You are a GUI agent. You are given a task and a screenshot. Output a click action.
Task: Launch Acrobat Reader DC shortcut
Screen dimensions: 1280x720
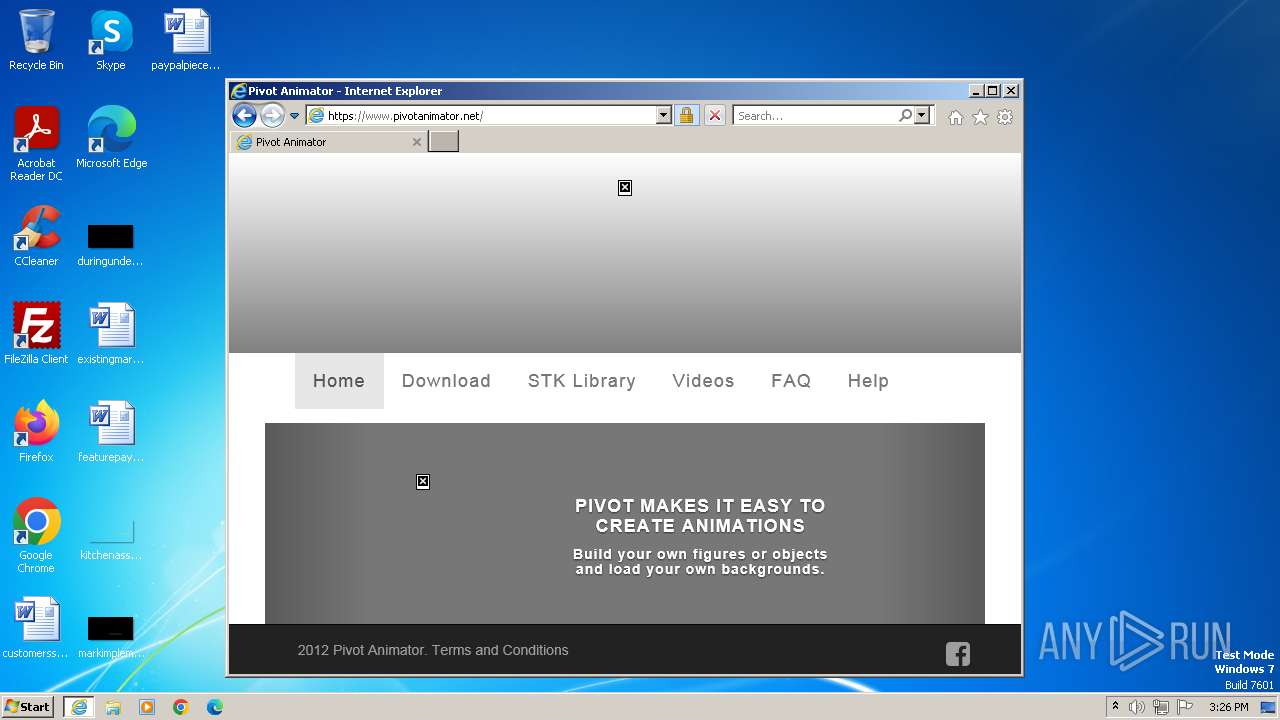pos(36,145)
